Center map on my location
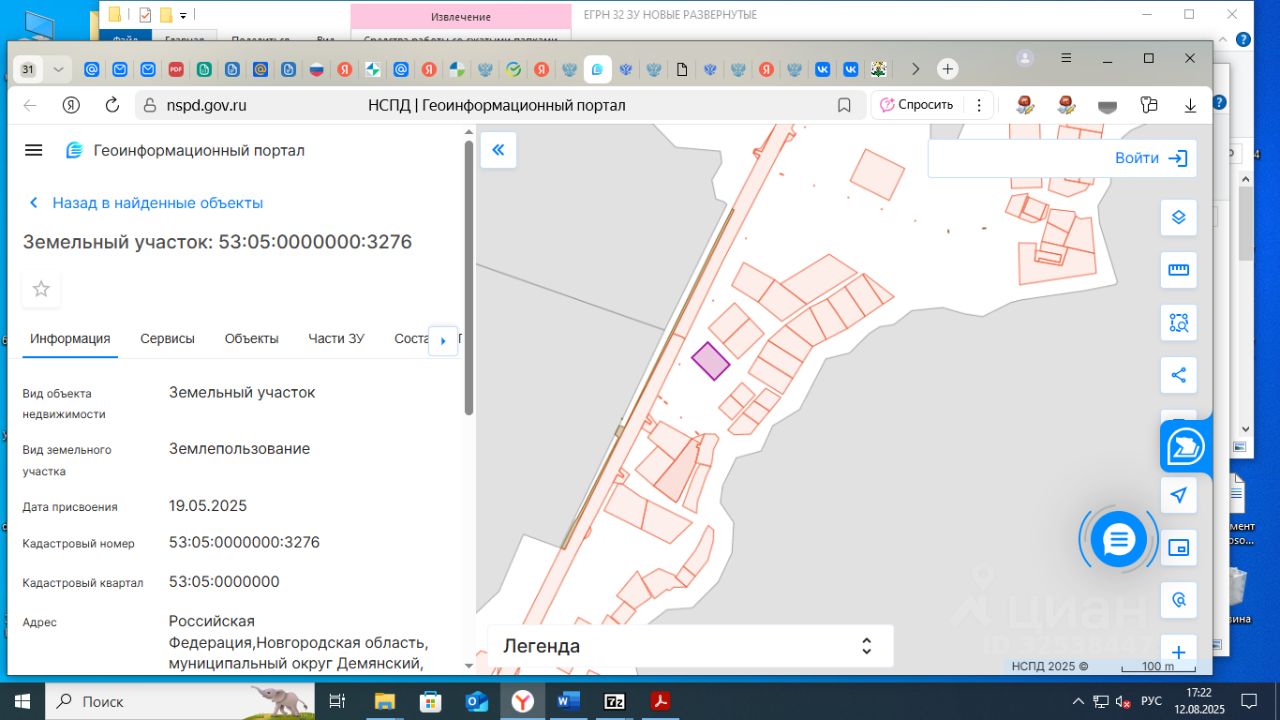The width and height of the screenshot is (1280, 720). click(1178, 495)
